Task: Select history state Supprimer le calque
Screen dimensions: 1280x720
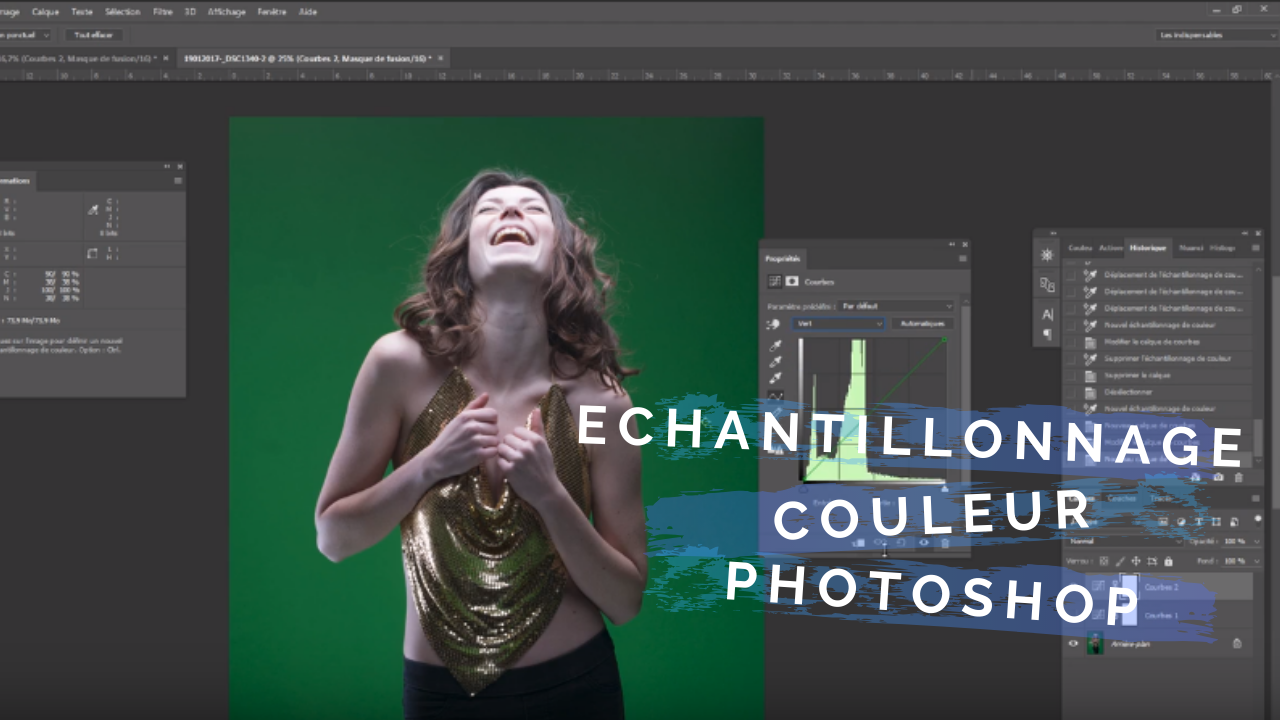Action: [x=1158, y=376]
